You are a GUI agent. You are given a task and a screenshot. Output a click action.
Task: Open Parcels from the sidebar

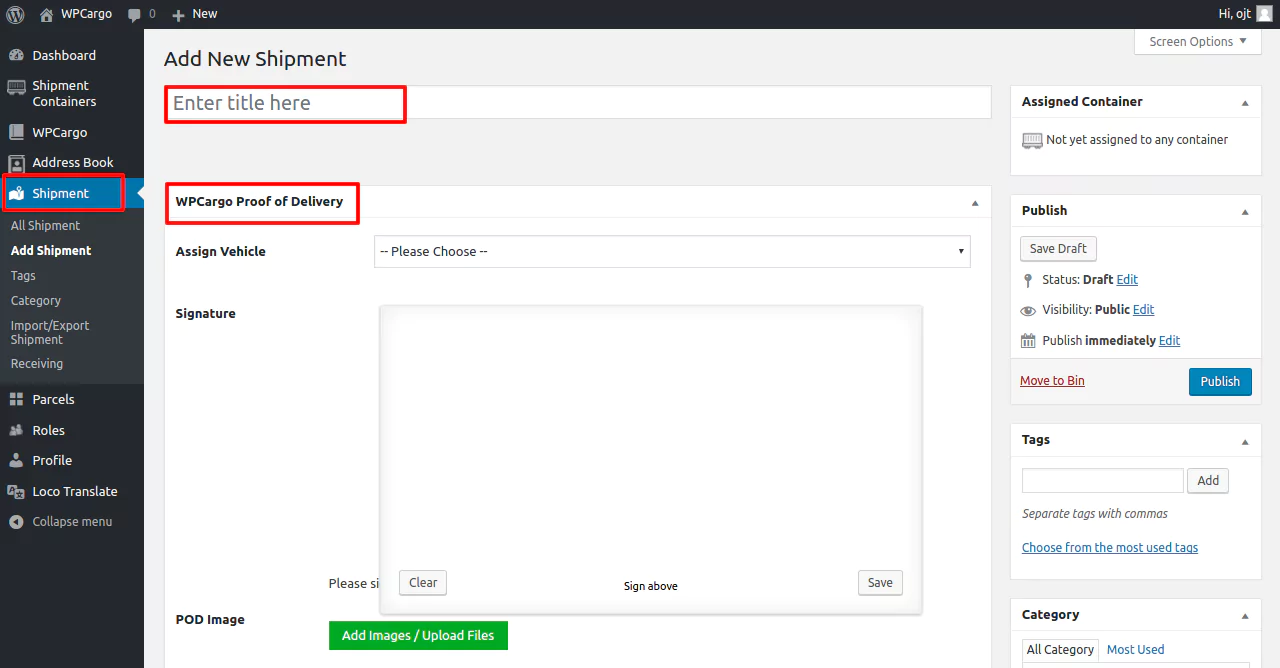click(x=53, y=399)
